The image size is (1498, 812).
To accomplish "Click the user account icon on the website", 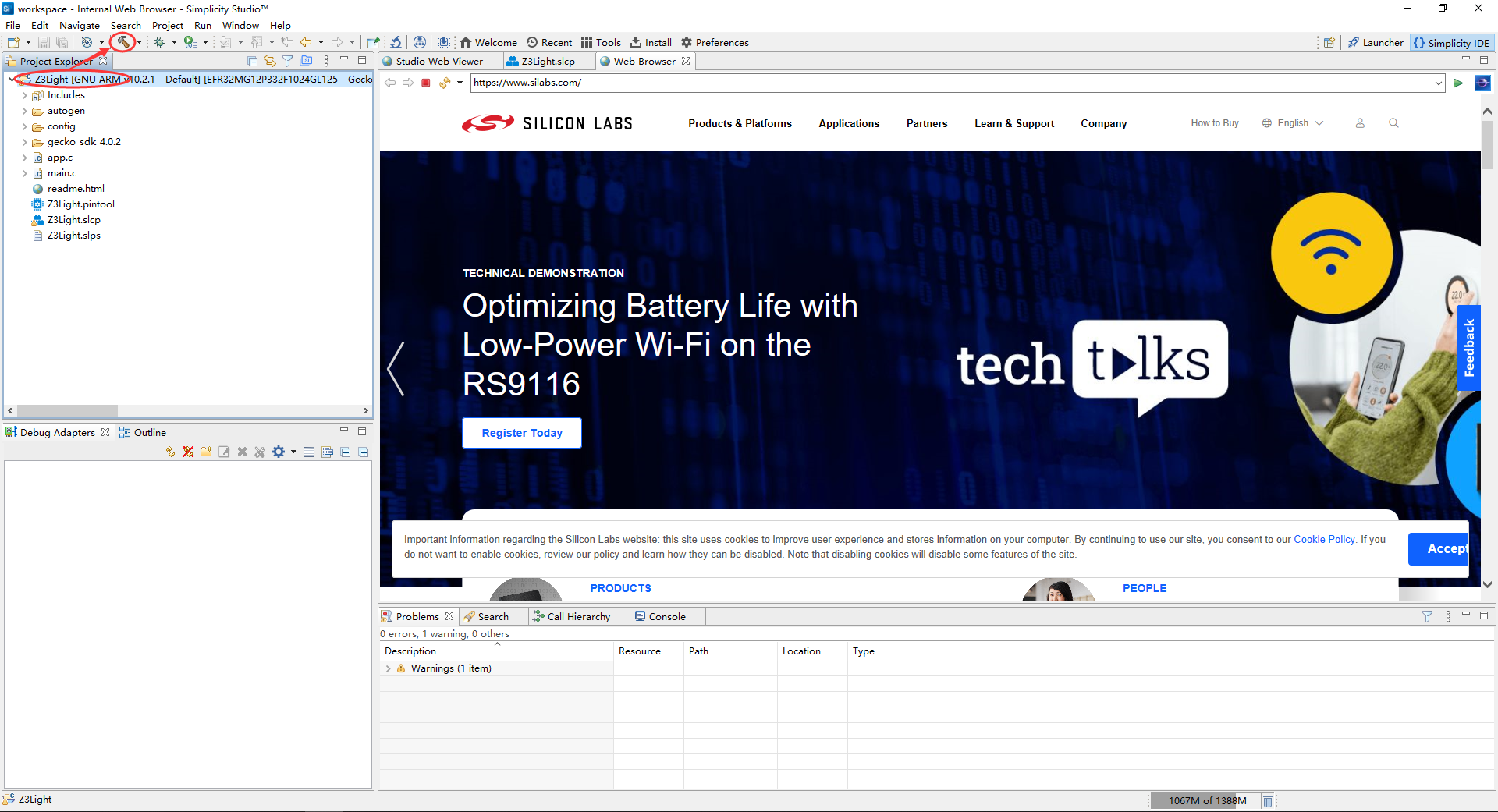I will point(1360,123).
